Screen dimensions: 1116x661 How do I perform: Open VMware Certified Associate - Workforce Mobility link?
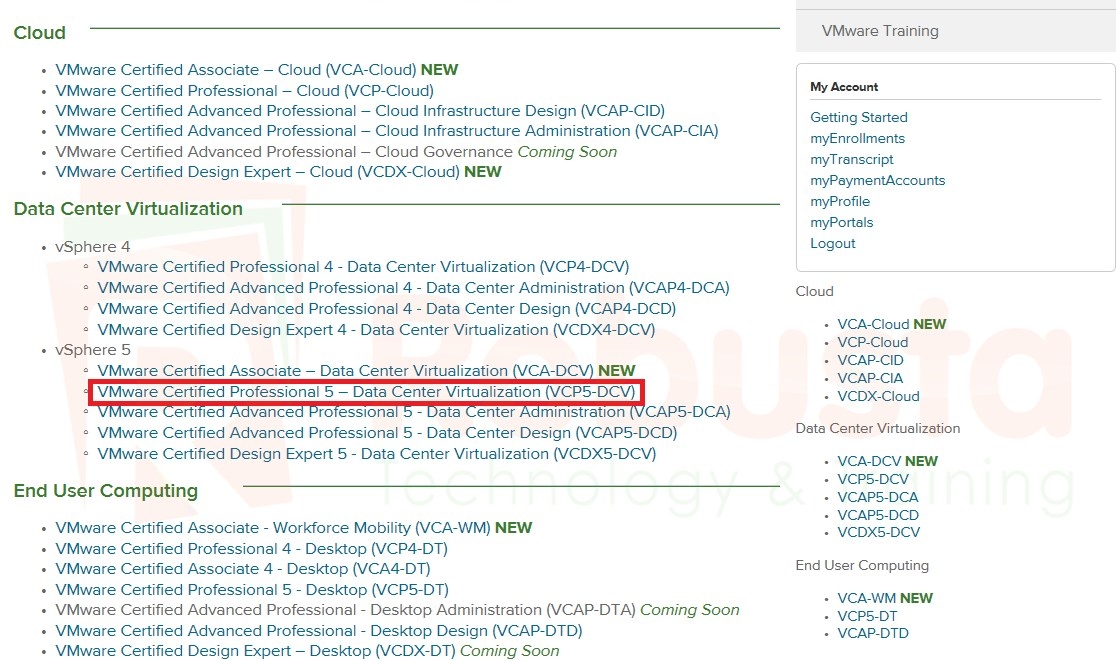(273, 528)
